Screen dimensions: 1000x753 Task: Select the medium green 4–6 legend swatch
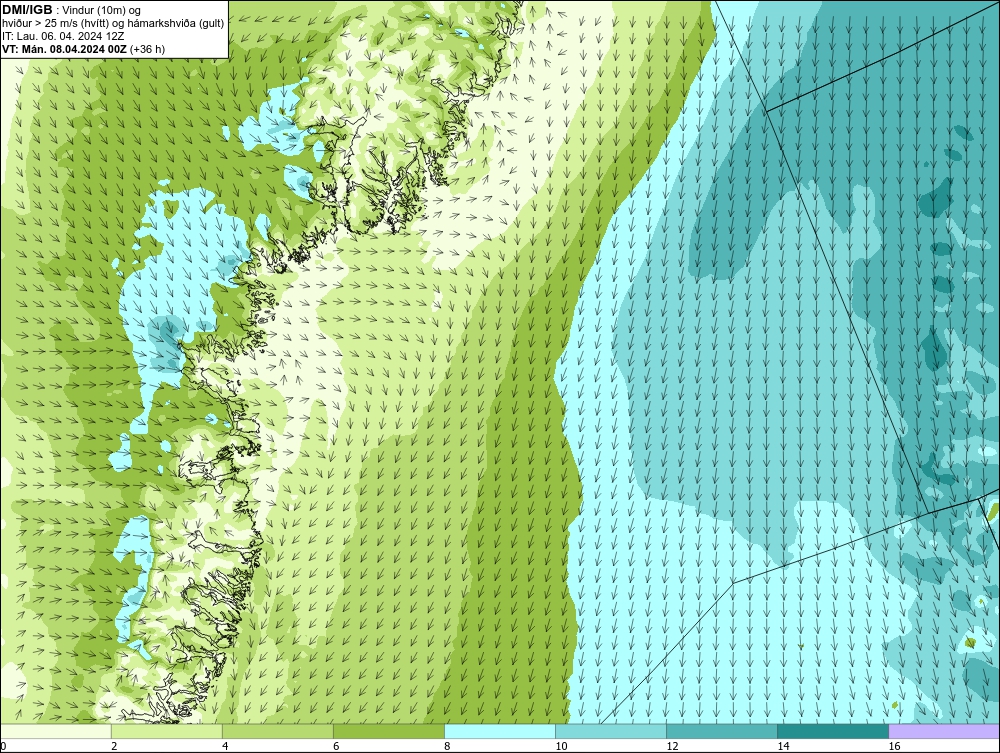click(277, 731)
